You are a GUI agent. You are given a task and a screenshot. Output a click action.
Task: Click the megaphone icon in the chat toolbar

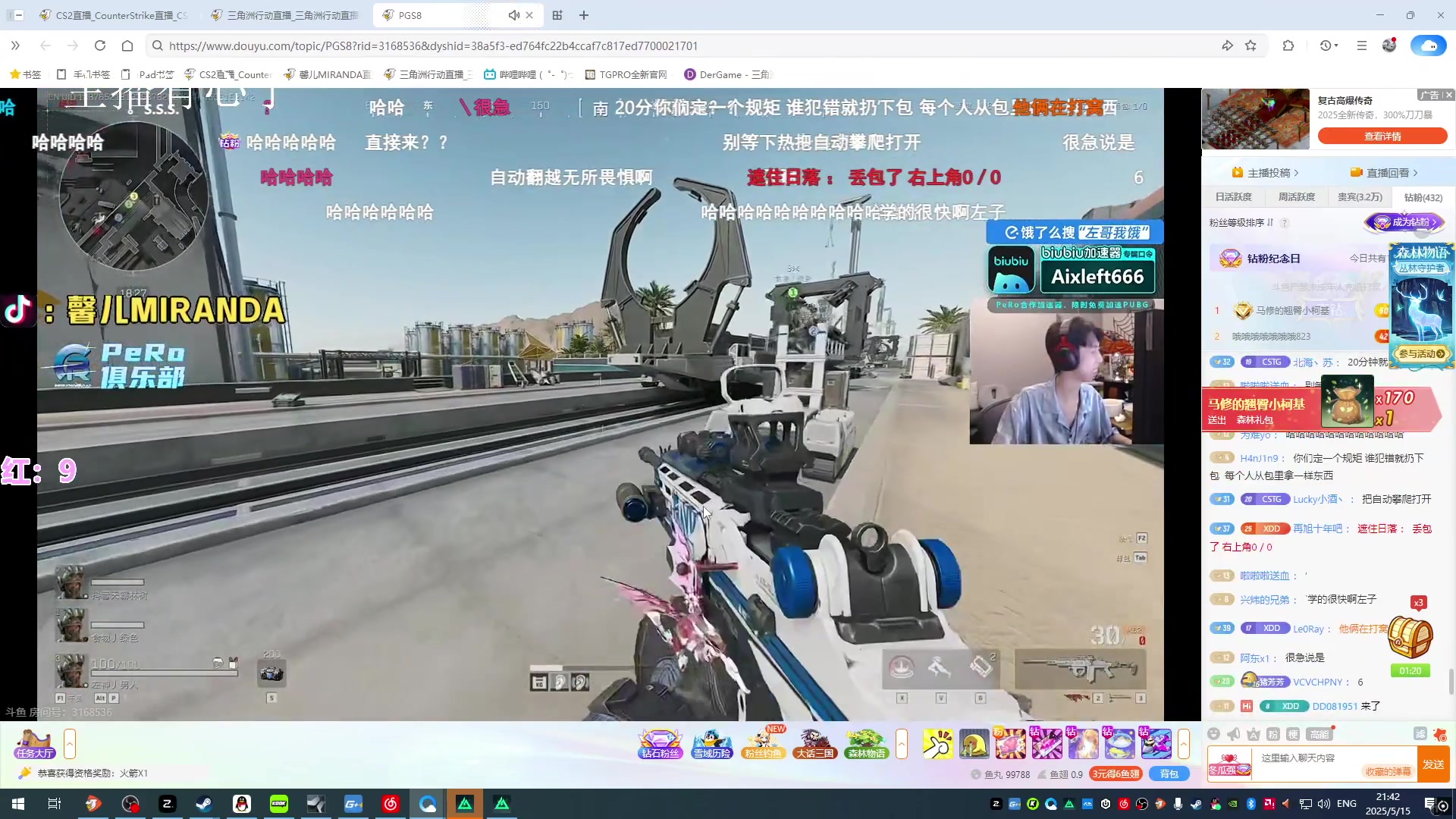coord(1234,734)
